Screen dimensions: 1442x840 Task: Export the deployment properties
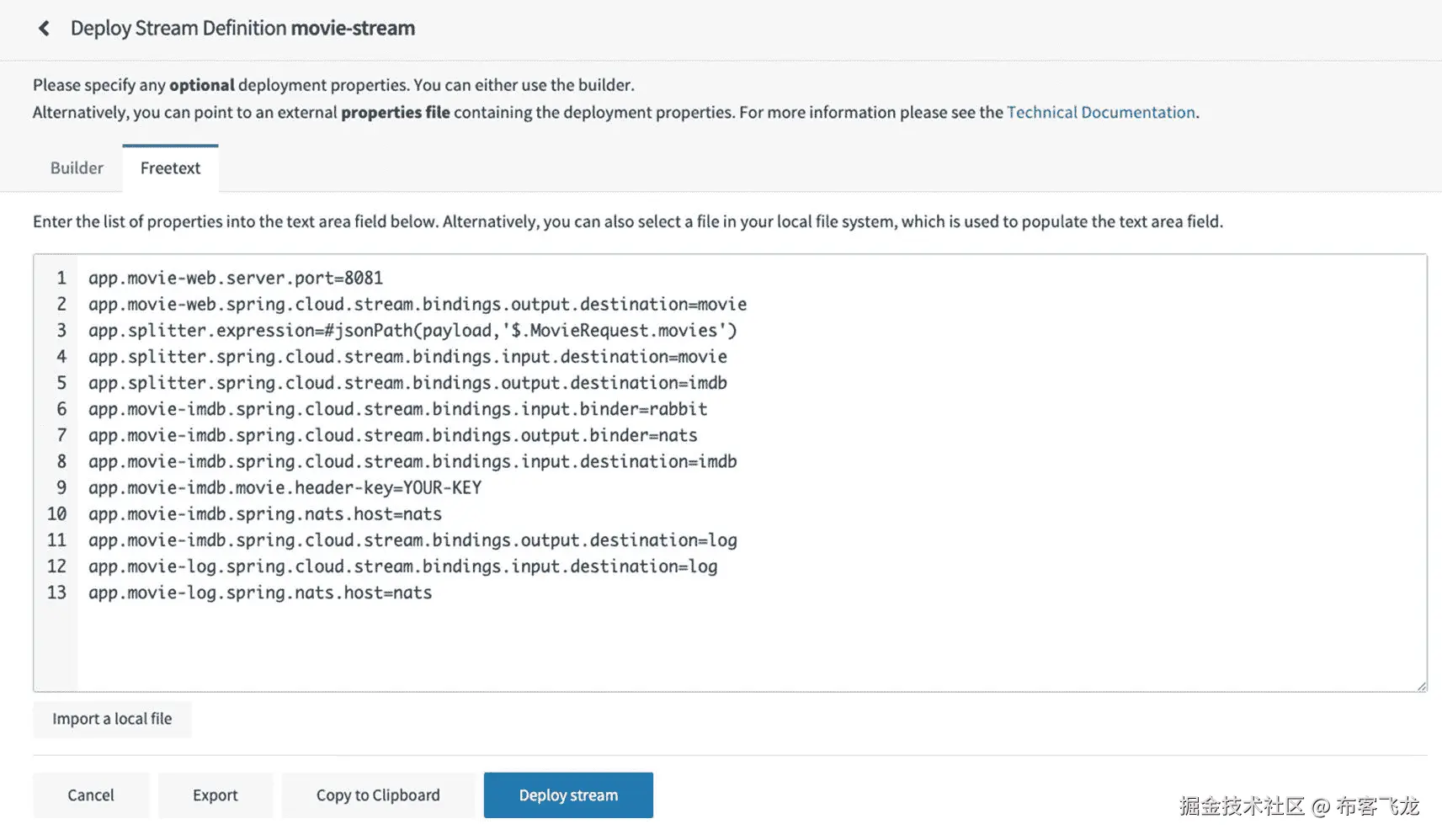216,795
